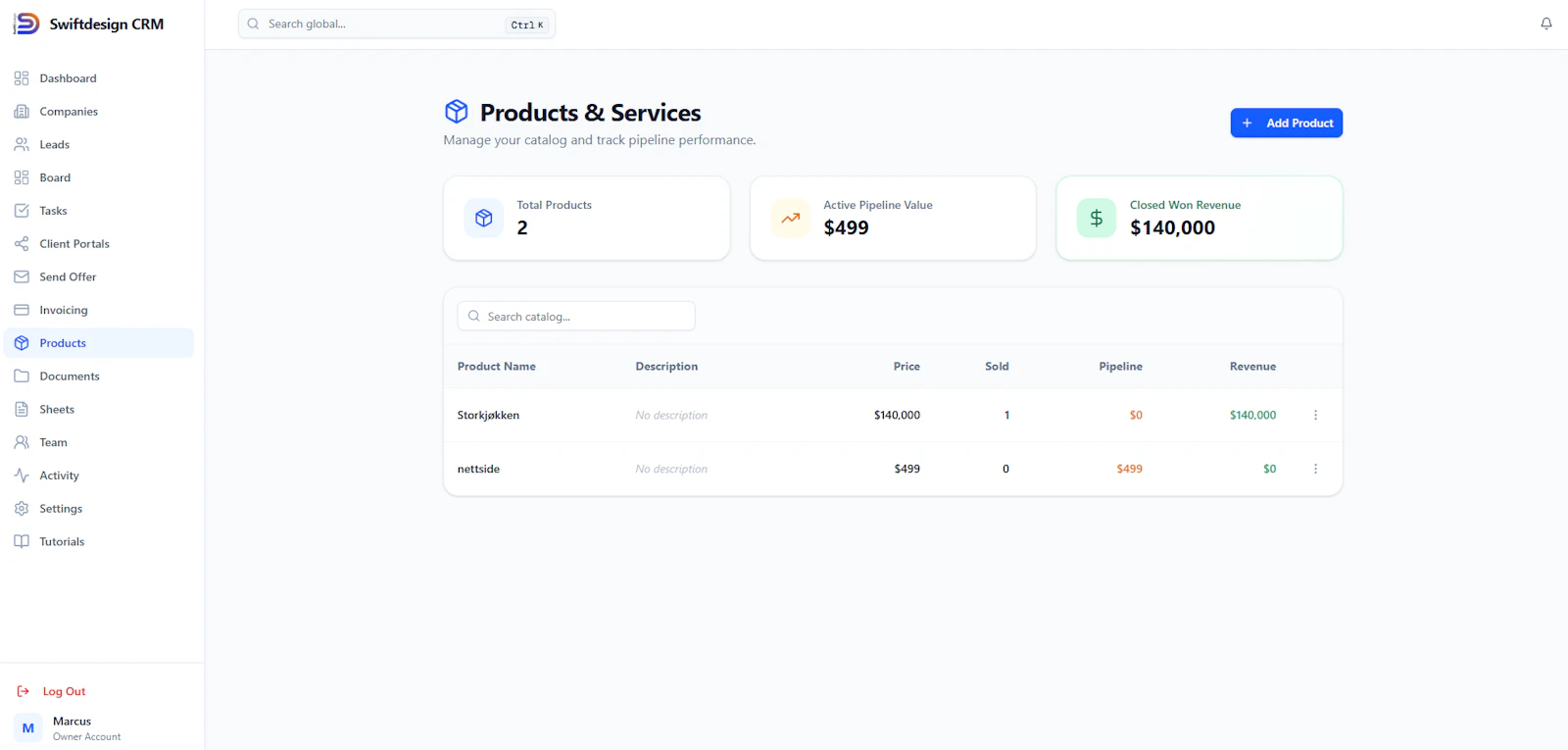
Task: Focus the Search catalog field
Action: (x=576, y=316)
